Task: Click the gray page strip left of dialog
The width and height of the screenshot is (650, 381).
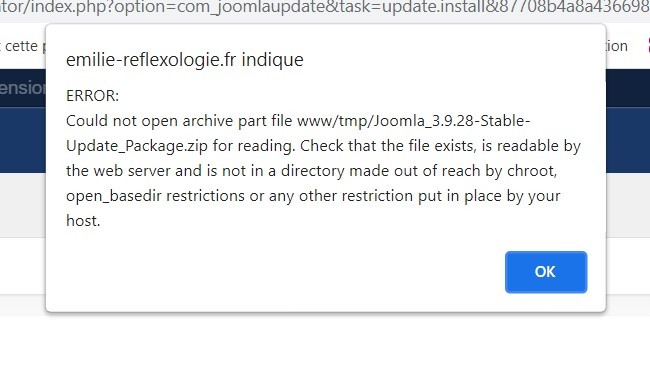Action: coord(22,205)
